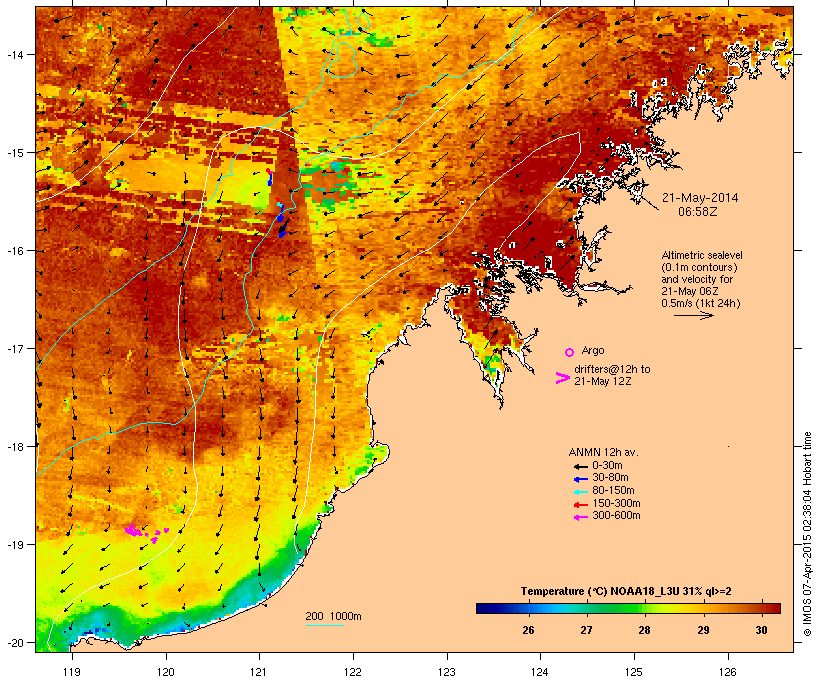Click the '21-May 12Z' drifters label
The image size is (820, 680).
click(602, 381)
